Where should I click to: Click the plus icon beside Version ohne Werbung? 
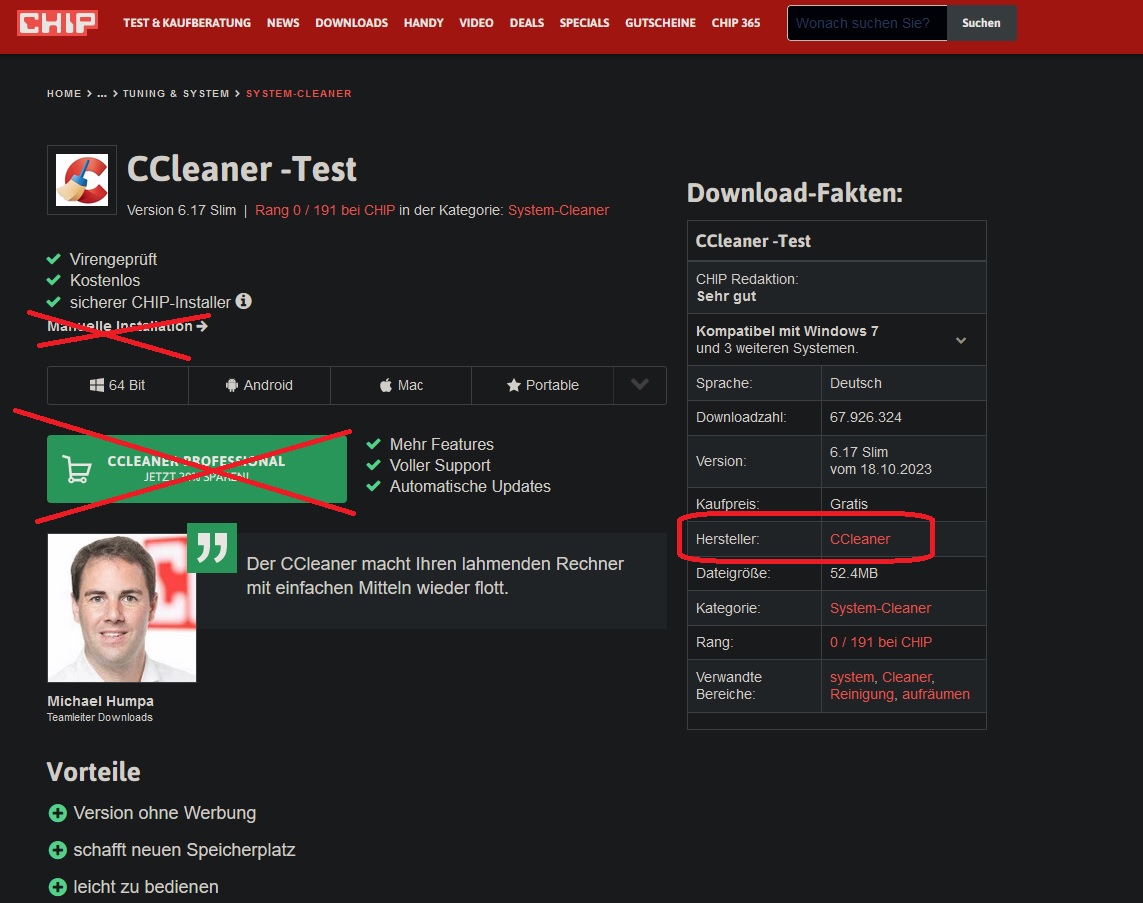(x=57, y=813)
